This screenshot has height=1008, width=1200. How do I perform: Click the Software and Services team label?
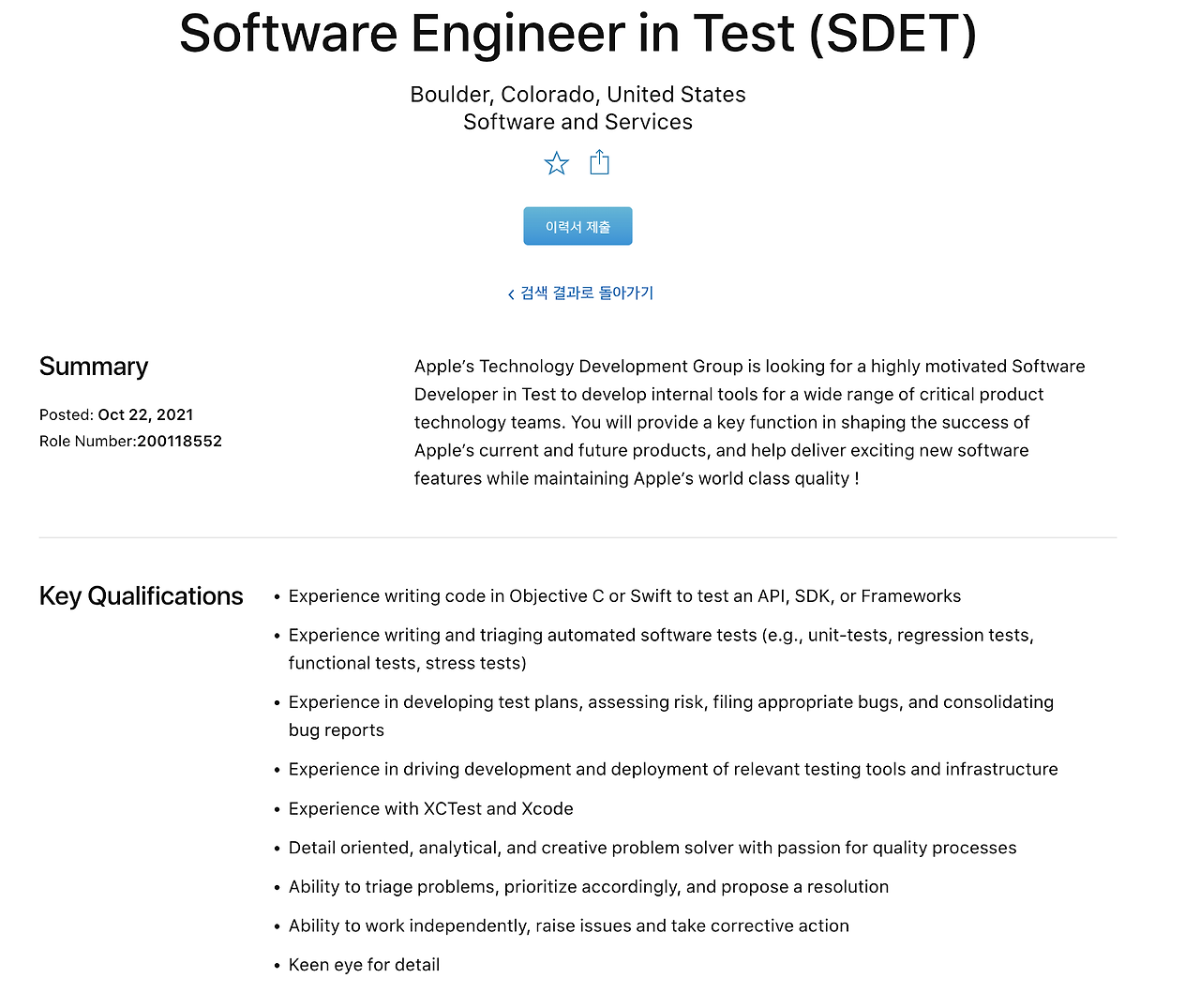point(577,122)
